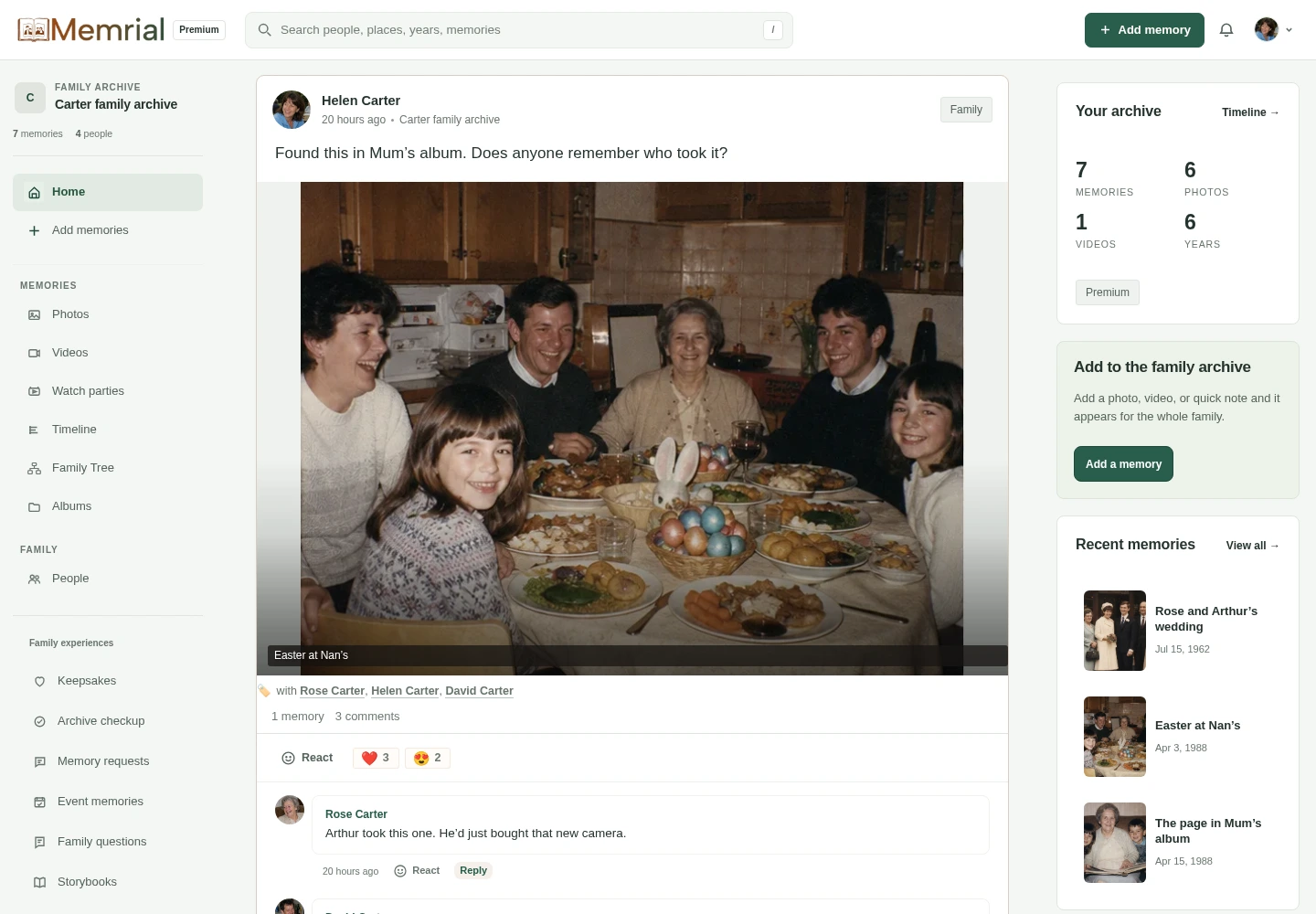Open Photos section

(x=108, y=314)
